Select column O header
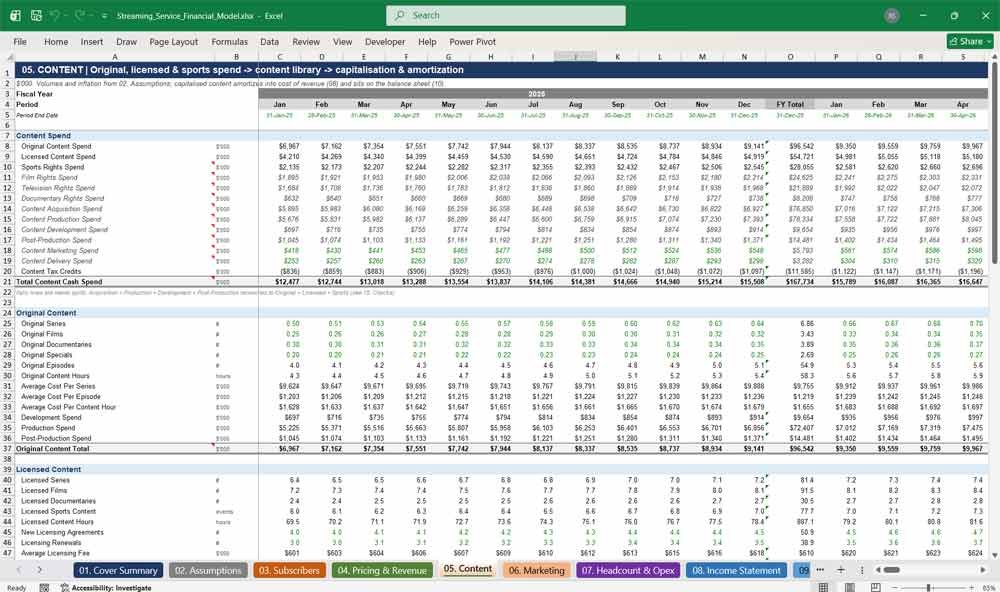 point(790,57)
